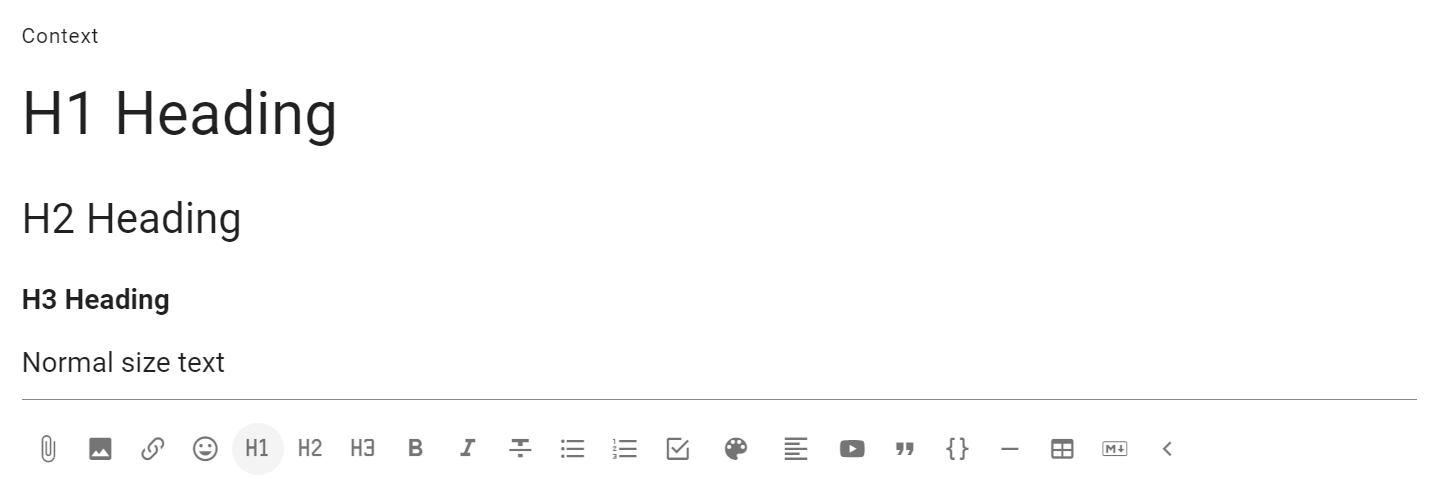The image size is (1440, 501).
Task: Apply strikethrough formatting
Action: coord(520,449)
